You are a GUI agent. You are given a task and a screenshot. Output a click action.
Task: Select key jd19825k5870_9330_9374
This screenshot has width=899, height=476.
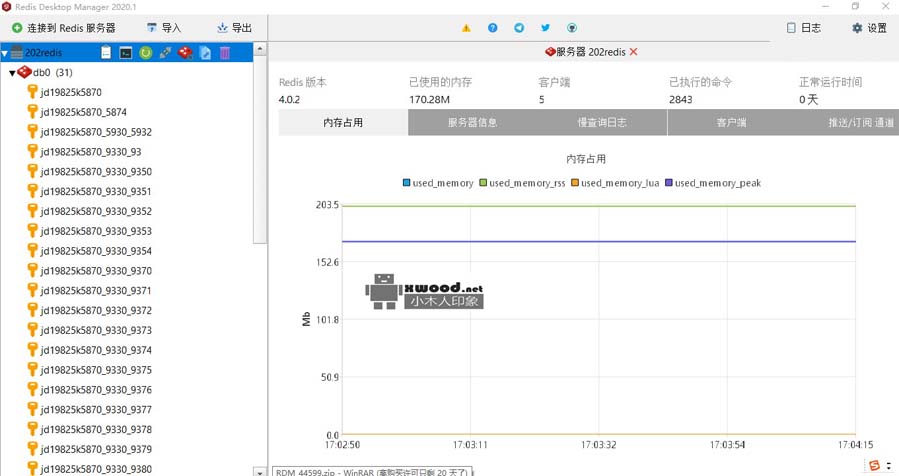(96, 350)
